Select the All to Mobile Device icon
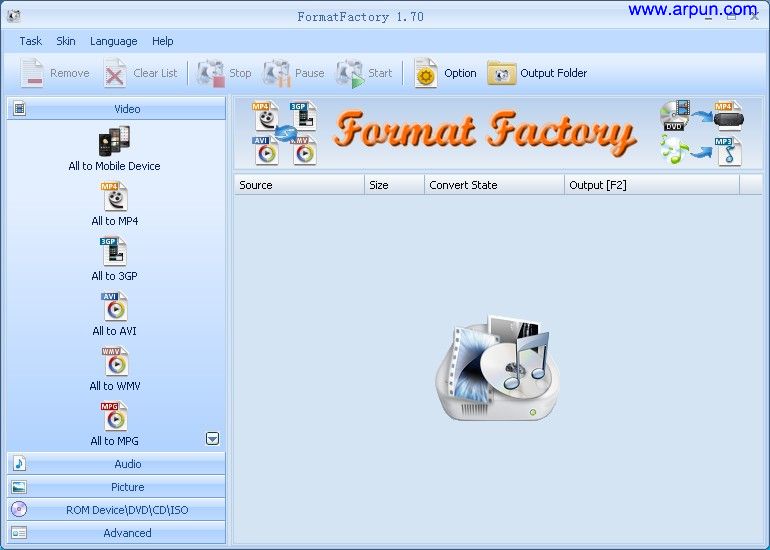The width and height of the screenshot is (770, 550). tap(114, 141)
